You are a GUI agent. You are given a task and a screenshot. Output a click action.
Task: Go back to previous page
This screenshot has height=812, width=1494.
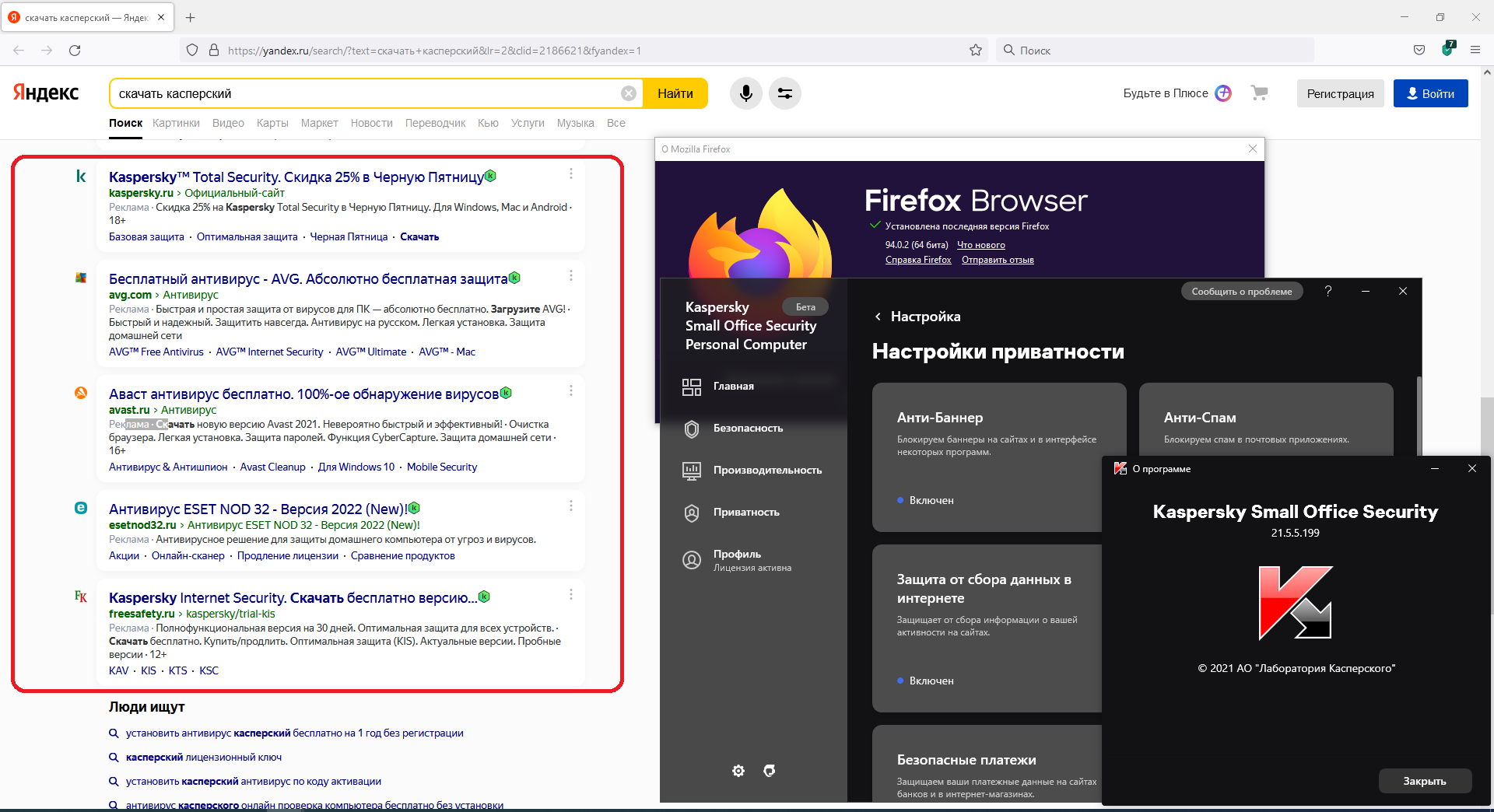click(x=19, y=51)
